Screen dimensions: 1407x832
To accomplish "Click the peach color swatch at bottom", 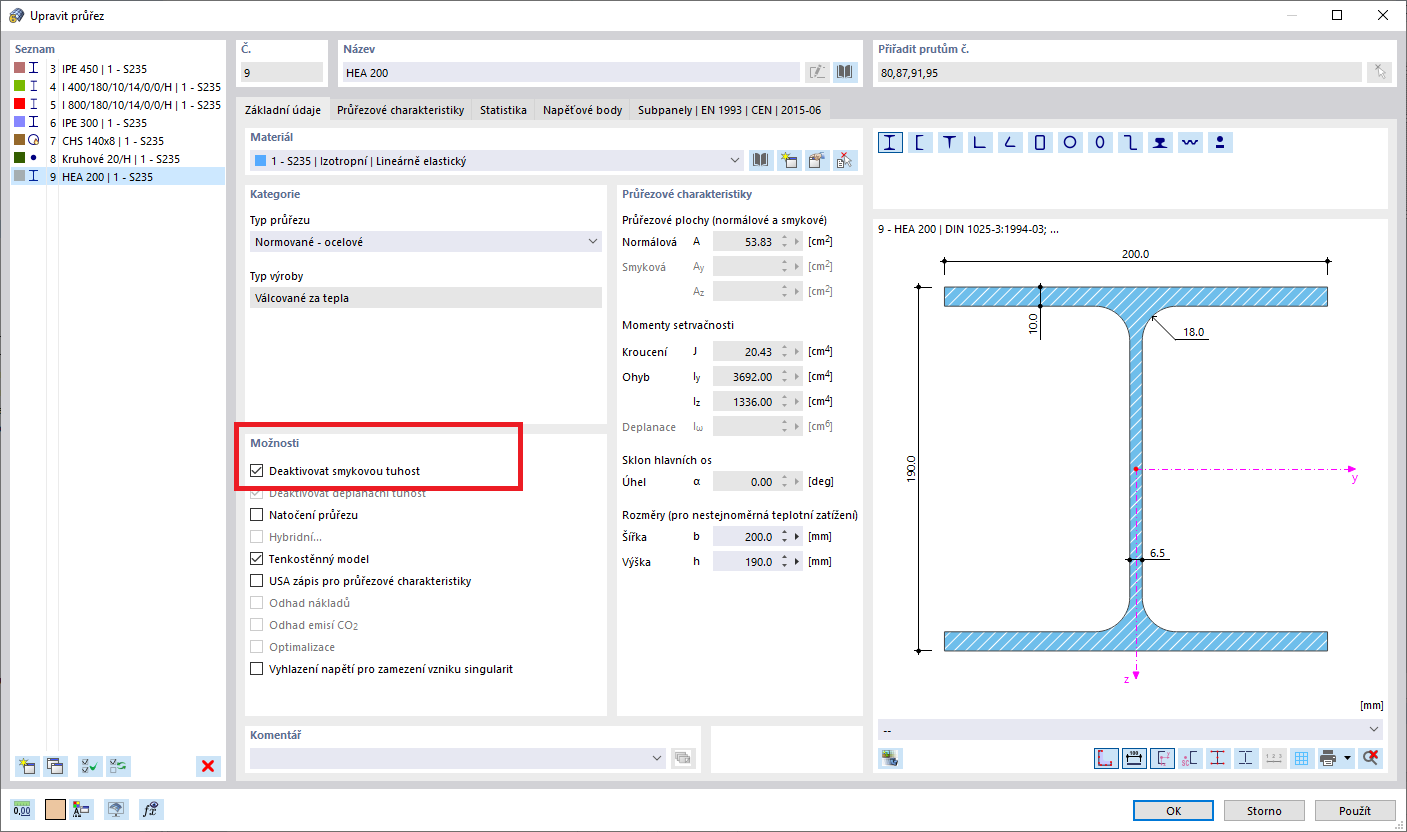I will [55, 809].
